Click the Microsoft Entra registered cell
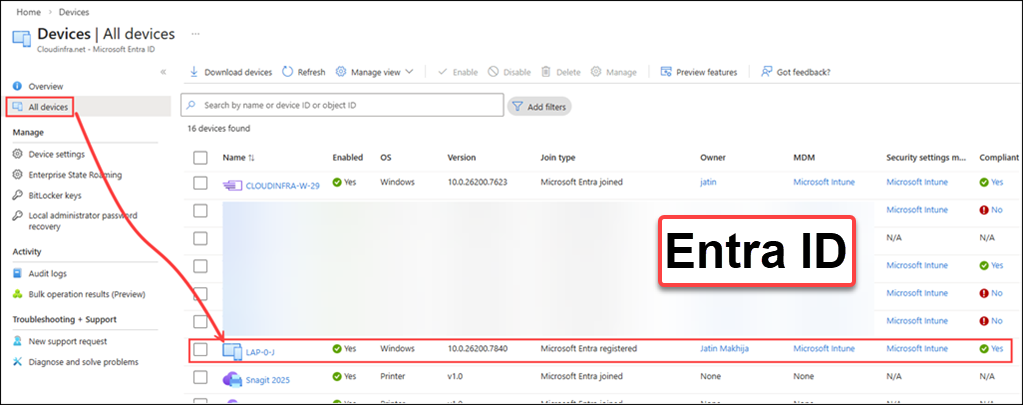This screenshot has width=1023, height=405. coord(588,349)
